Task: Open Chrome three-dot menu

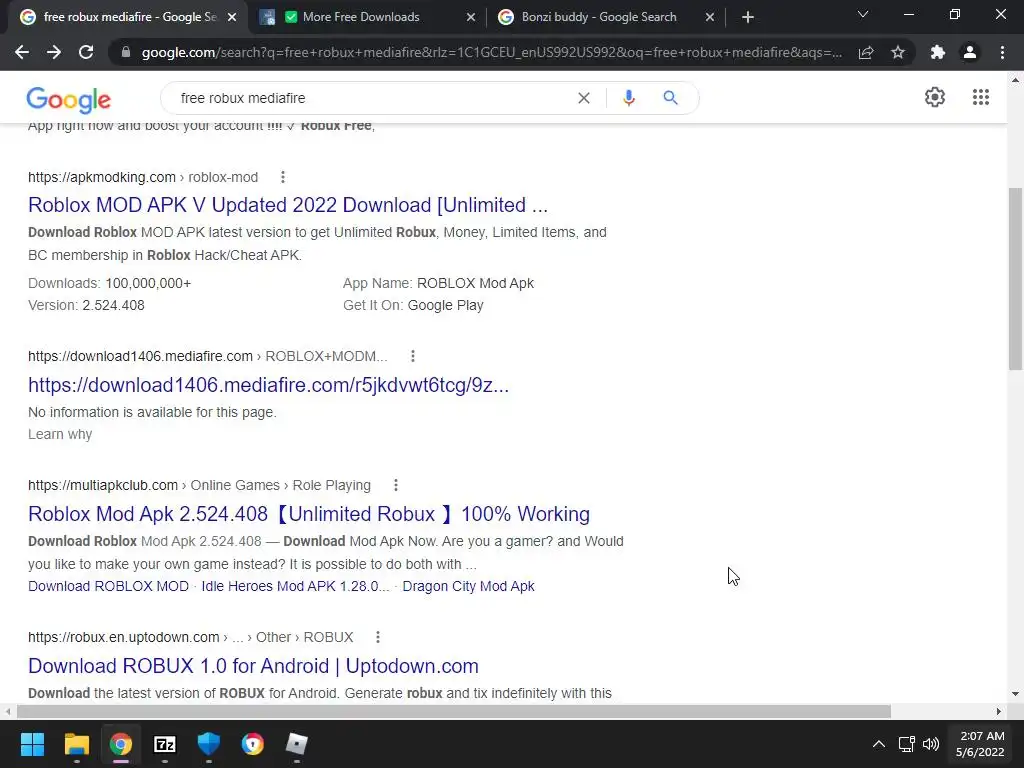Action: point(1002,52)
